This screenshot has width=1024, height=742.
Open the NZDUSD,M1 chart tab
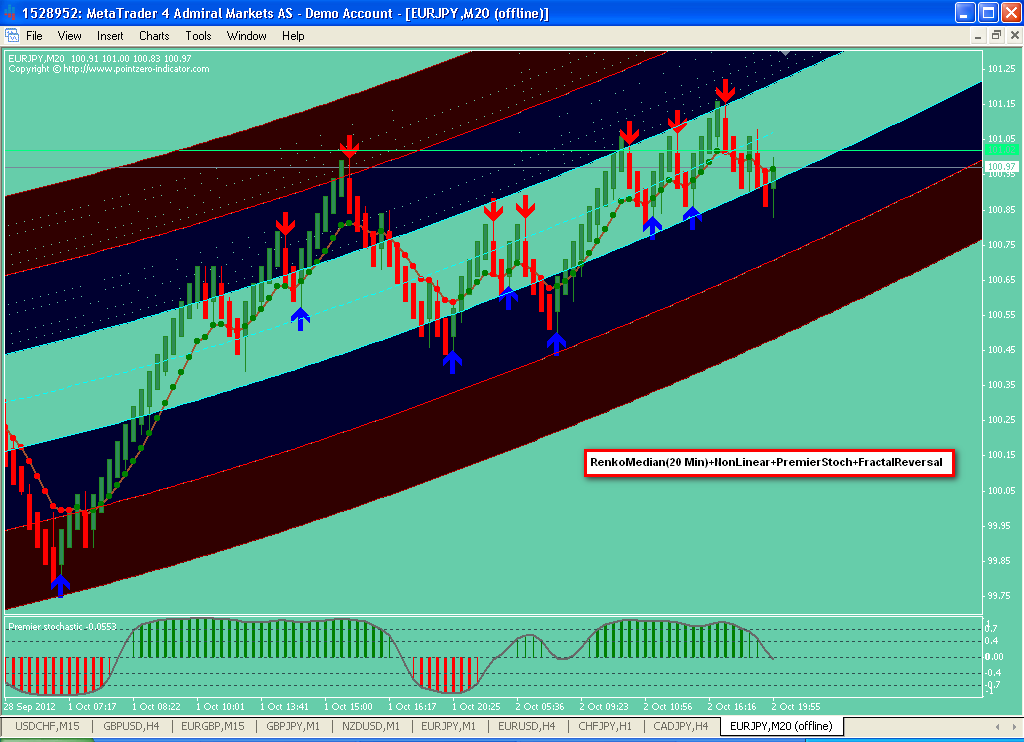point(371,726)
